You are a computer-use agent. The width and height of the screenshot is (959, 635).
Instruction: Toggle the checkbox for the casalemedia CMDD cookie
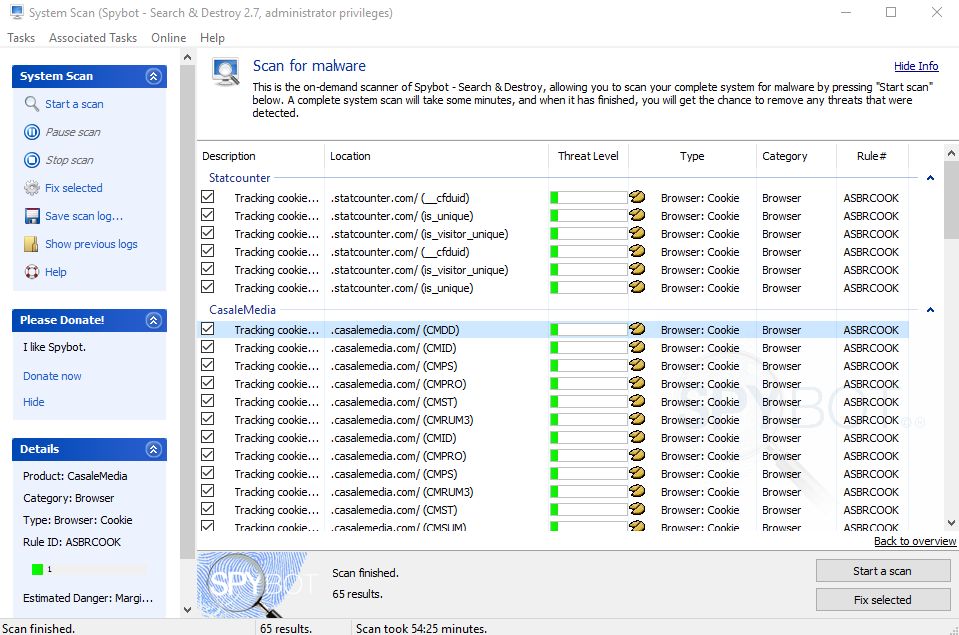click(208, 329)
